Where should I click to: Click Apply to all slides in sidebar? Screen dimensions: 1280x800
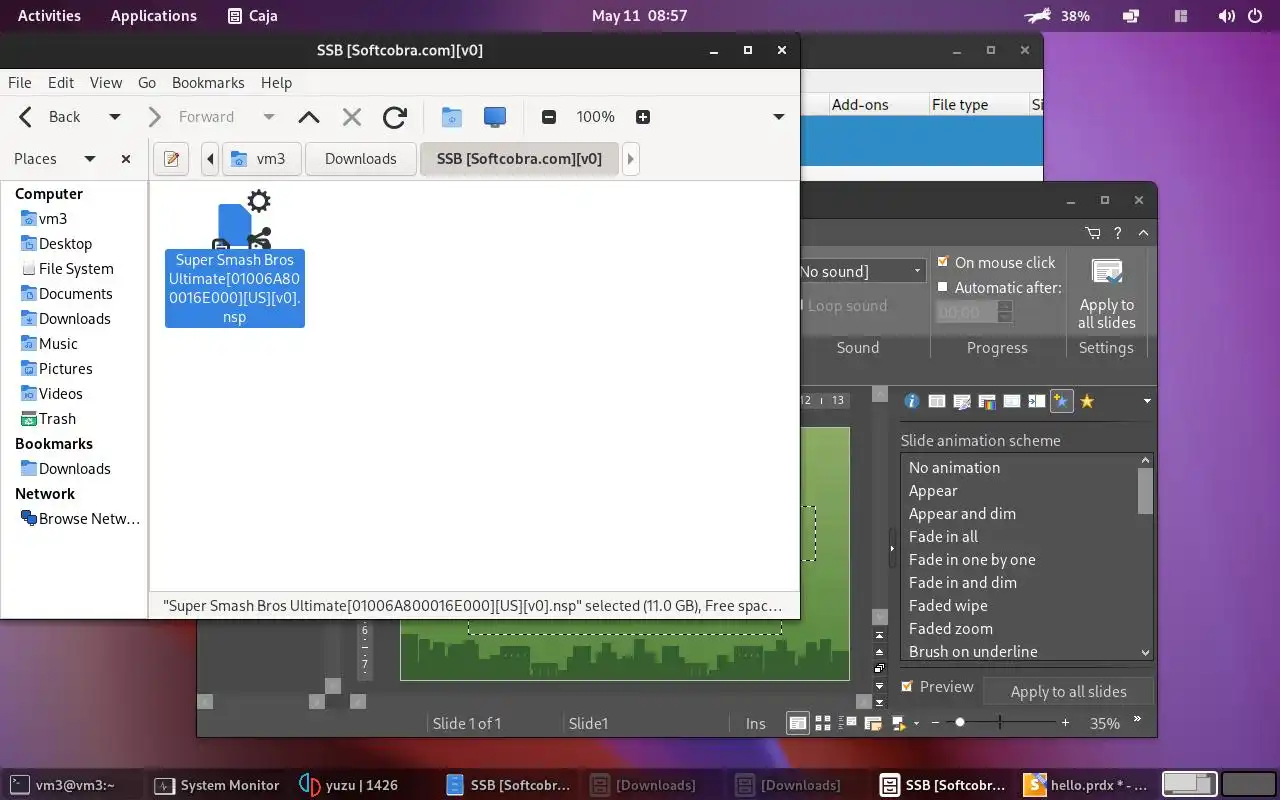point(1068,691)
